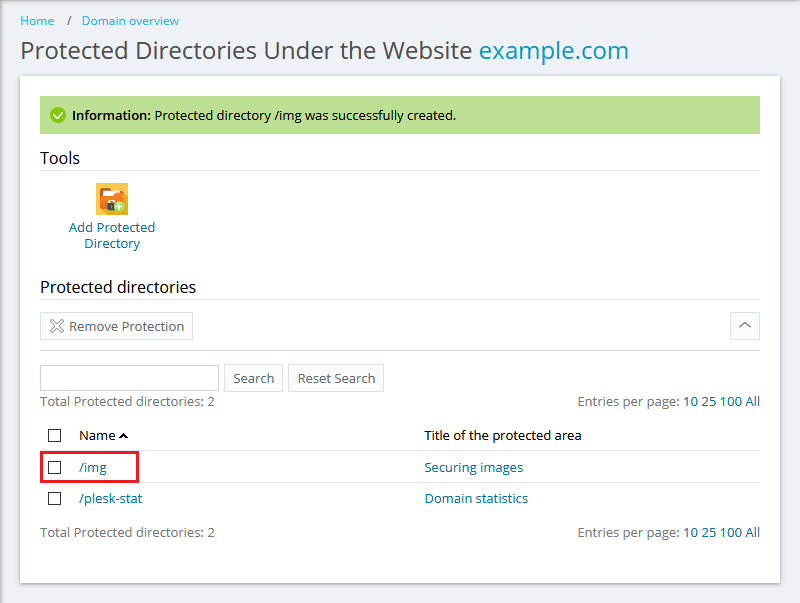The image size is (800, 603).
Task: Open the example.com title link
Action: point(553,51)
